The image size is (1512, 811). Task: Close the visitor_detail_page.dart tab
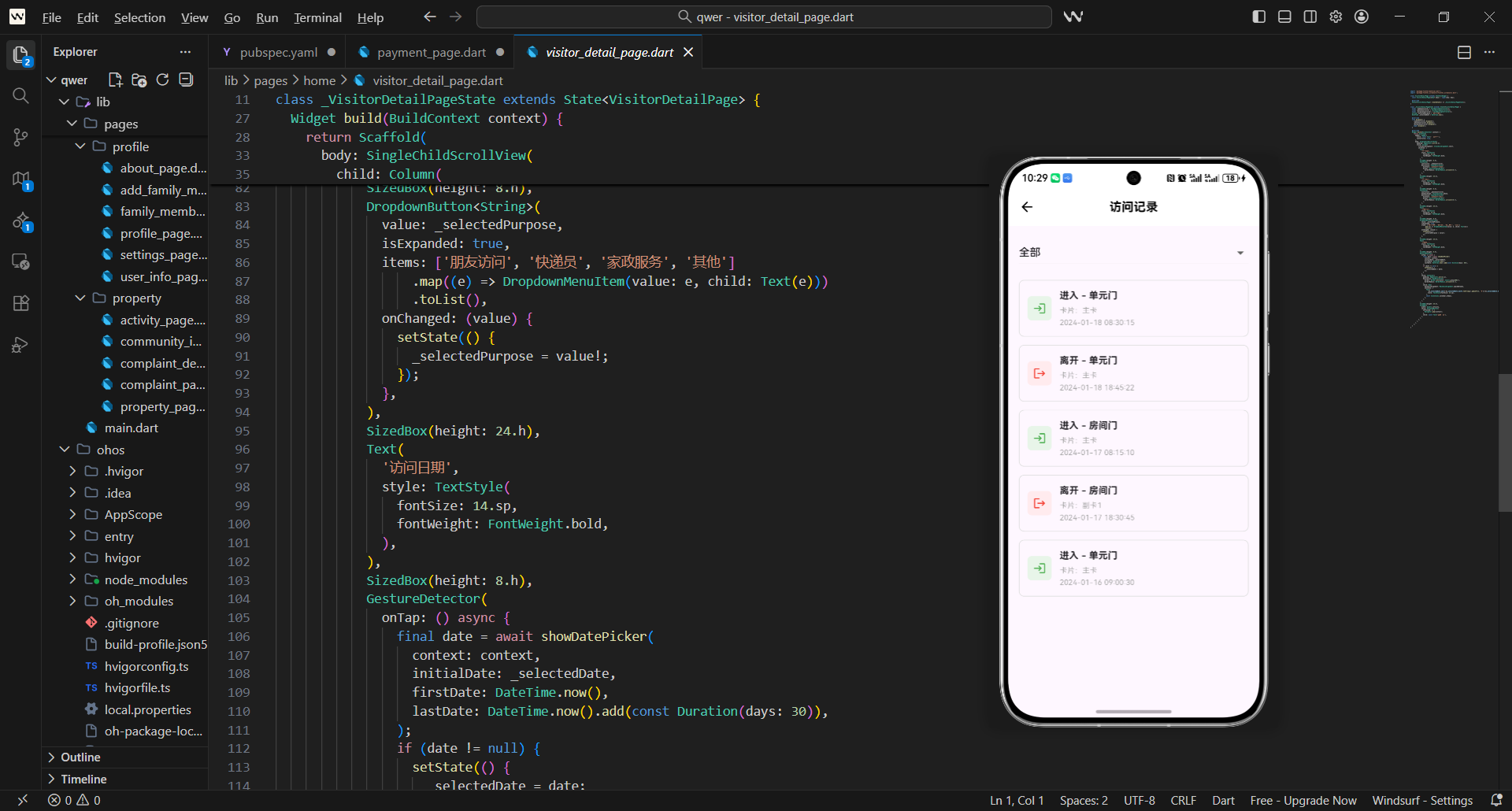pyautogui.click(x=688, y=52)
